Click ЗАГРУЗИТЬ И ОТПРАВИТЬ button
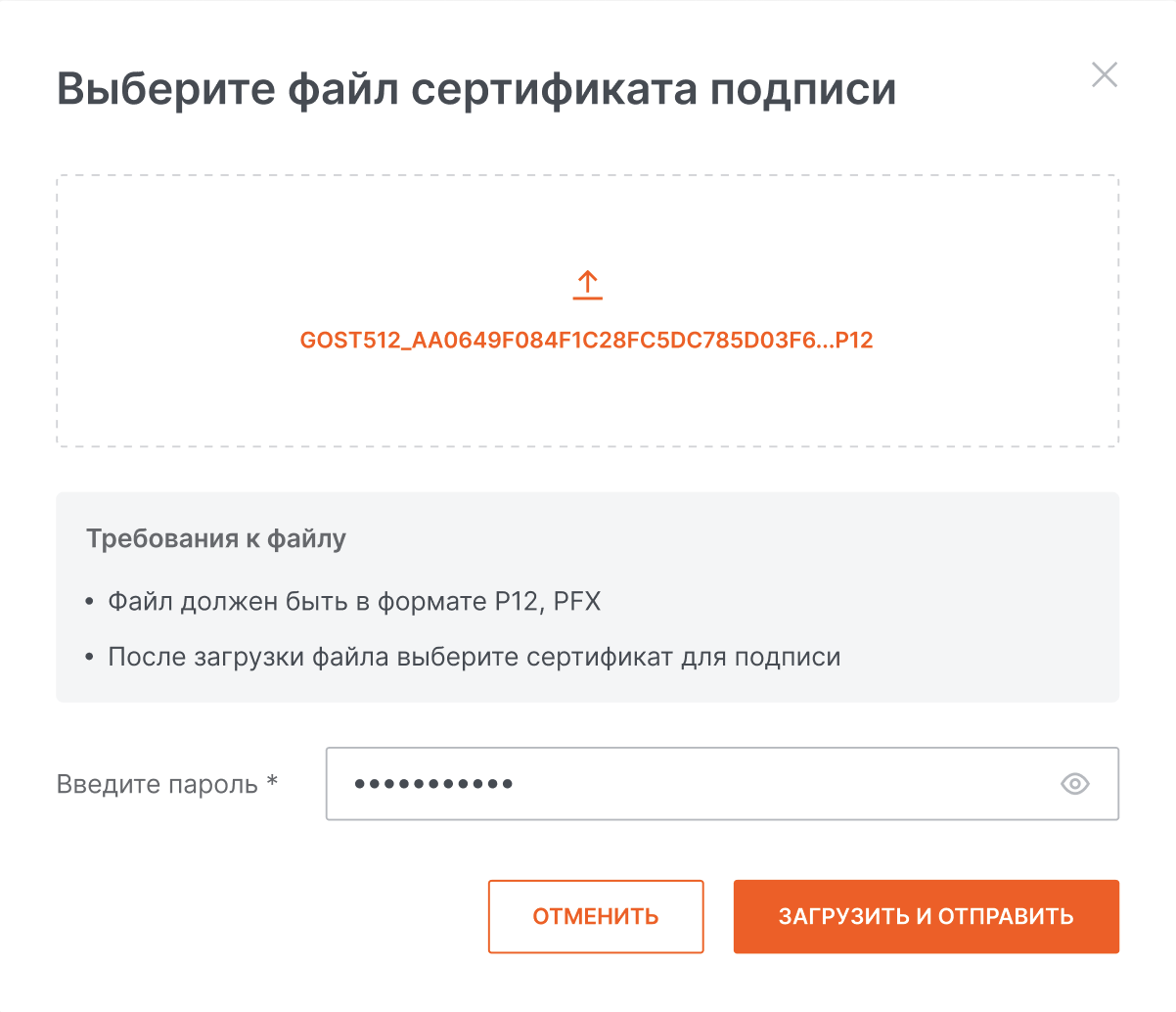 (x=926, y=917)
